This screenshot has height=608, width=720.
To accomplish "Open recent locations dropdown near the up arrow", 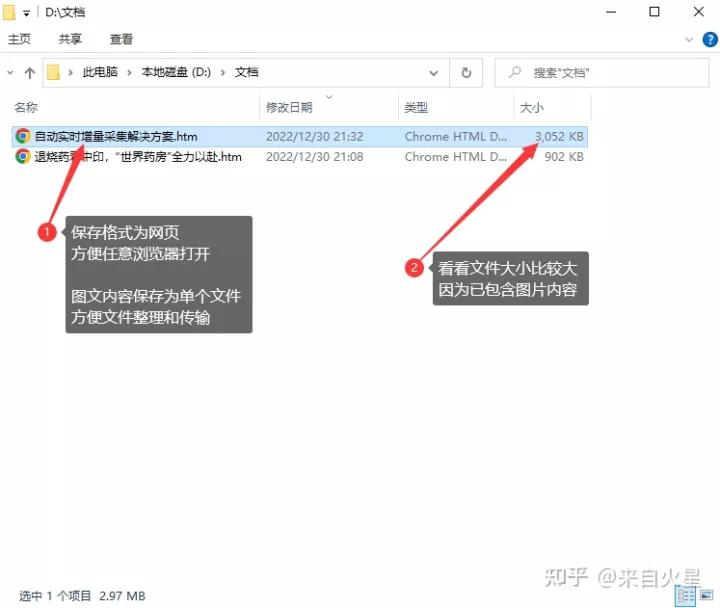I will (10, 73).
